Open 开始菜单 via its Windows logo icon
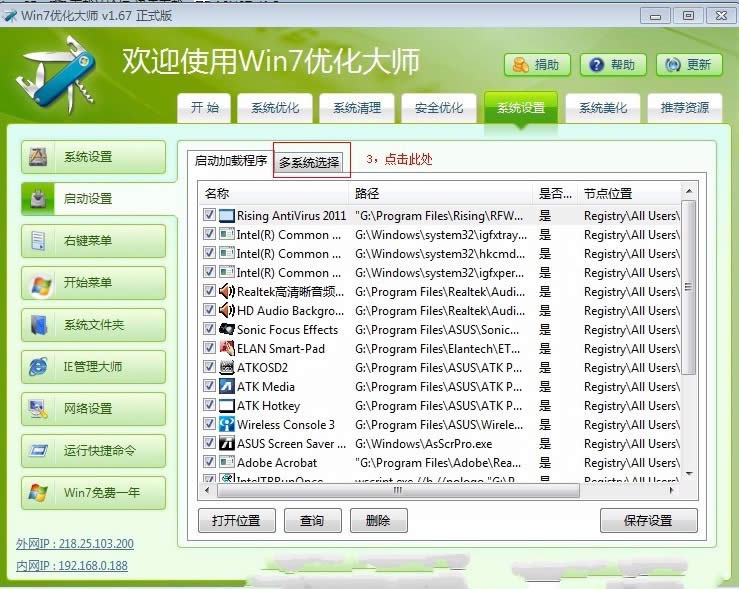This screenshot has height=589, width=739. 39,283
